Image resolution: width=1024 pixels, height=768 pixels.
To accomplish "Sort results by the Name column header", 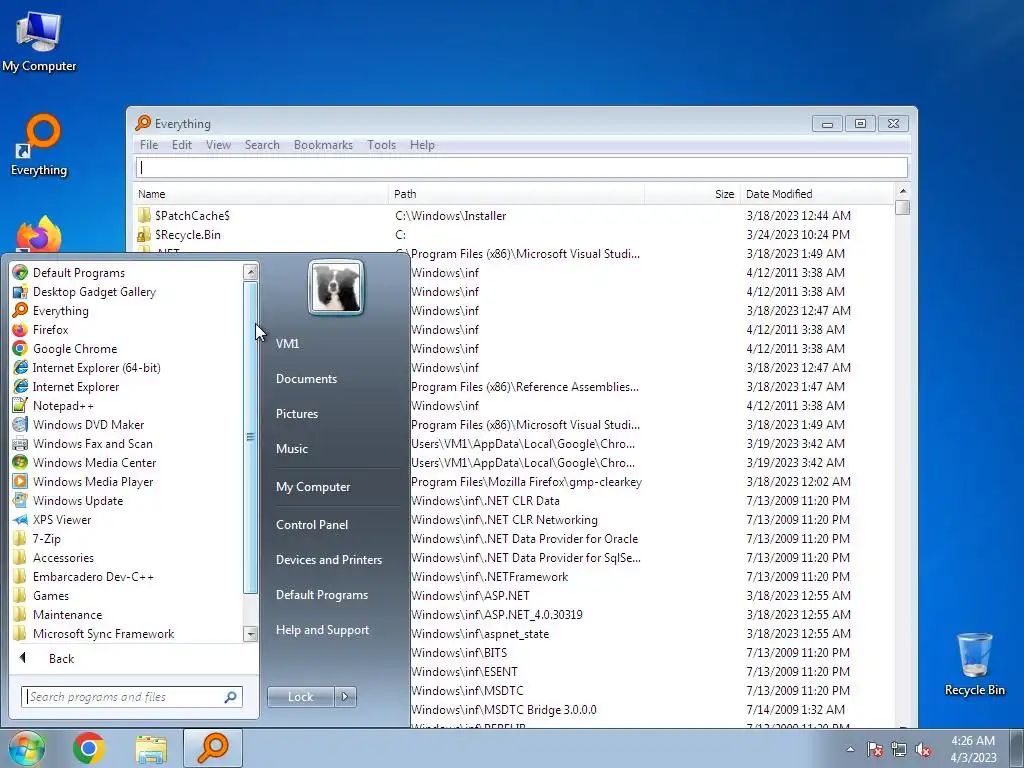I will (260, 194).
